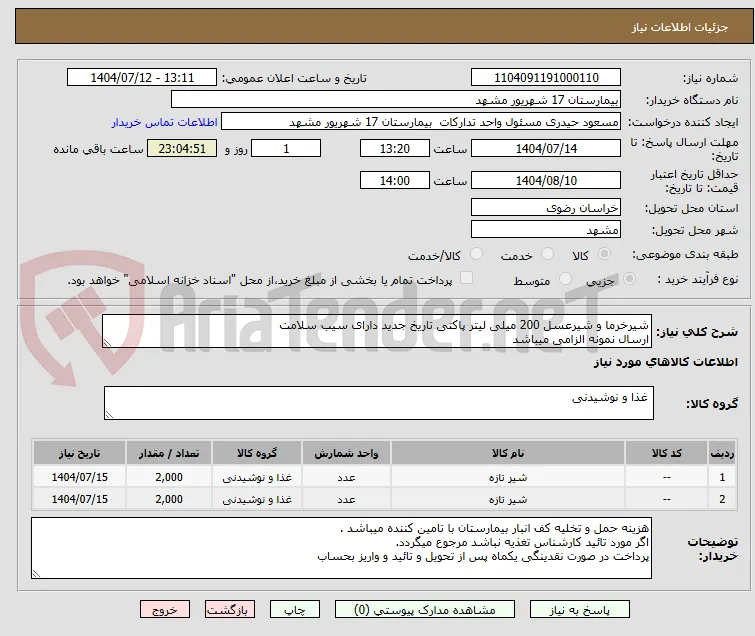Click date 1404/07/15 in row 1
755x636 pixels.
(79, 477)
